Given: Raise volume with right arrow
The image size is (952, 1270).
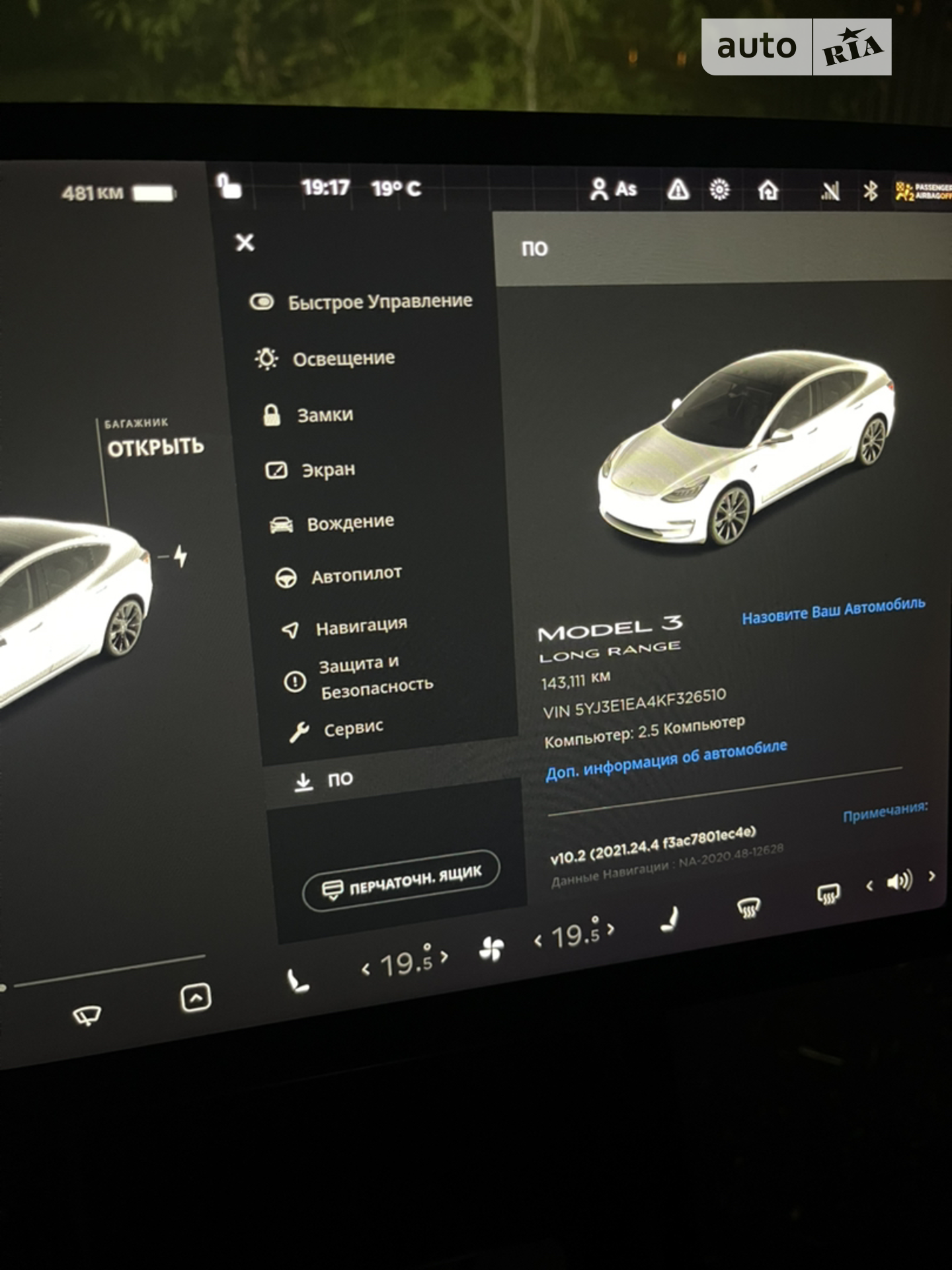Looking at the screenshot, I should click(932, 876).
